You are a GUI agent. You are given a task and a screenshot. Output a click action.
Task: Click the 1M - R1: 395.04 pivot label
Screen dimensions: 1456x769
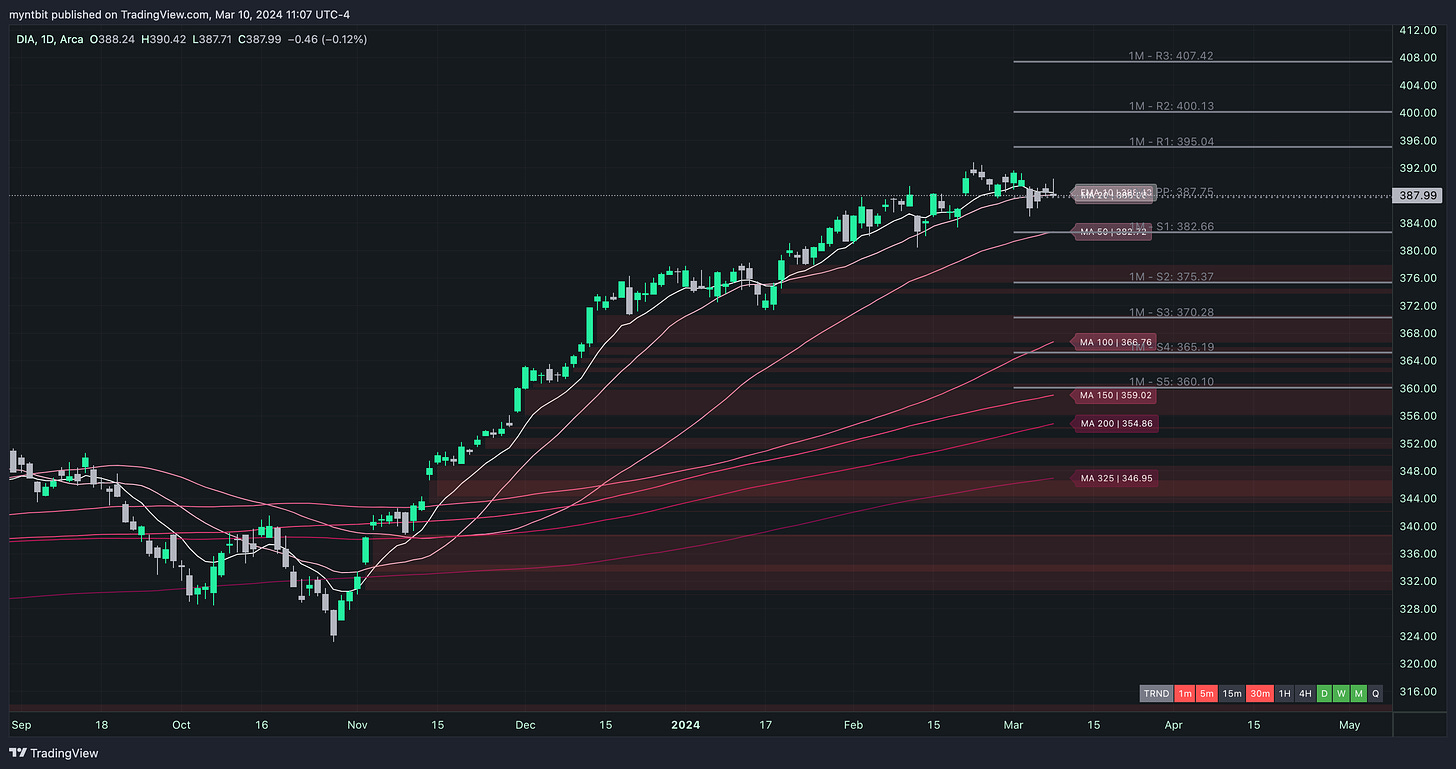point(1171,142)
